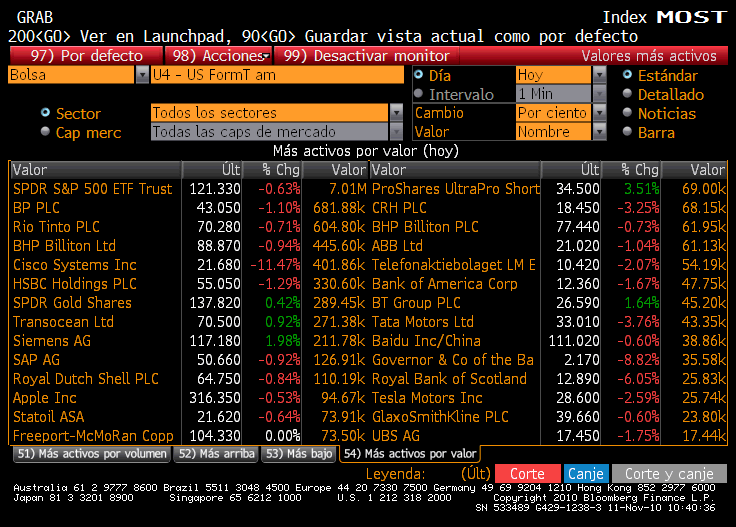Click the left Últ column header
The width and height of the screenshot is (736, 527).
[x=212, y=170]
